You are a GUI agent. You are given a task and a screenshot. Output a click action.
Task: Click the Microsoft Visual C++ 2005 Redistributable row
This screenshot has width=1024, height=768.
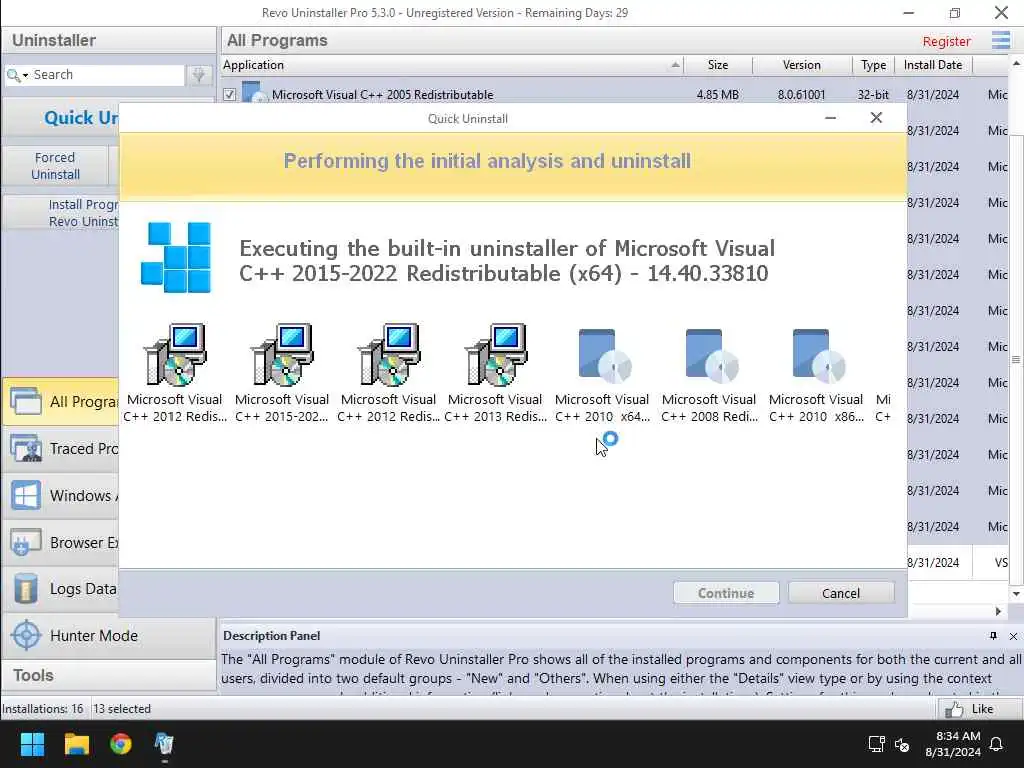point(615,95)
